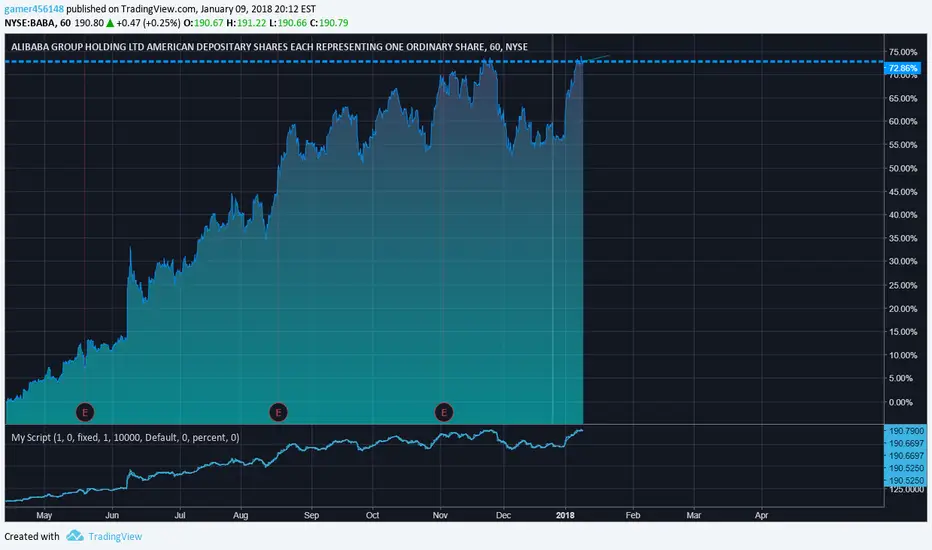Click the Oct label on time axis
This screenshot has width=932, height=550.
coord(372,515)
